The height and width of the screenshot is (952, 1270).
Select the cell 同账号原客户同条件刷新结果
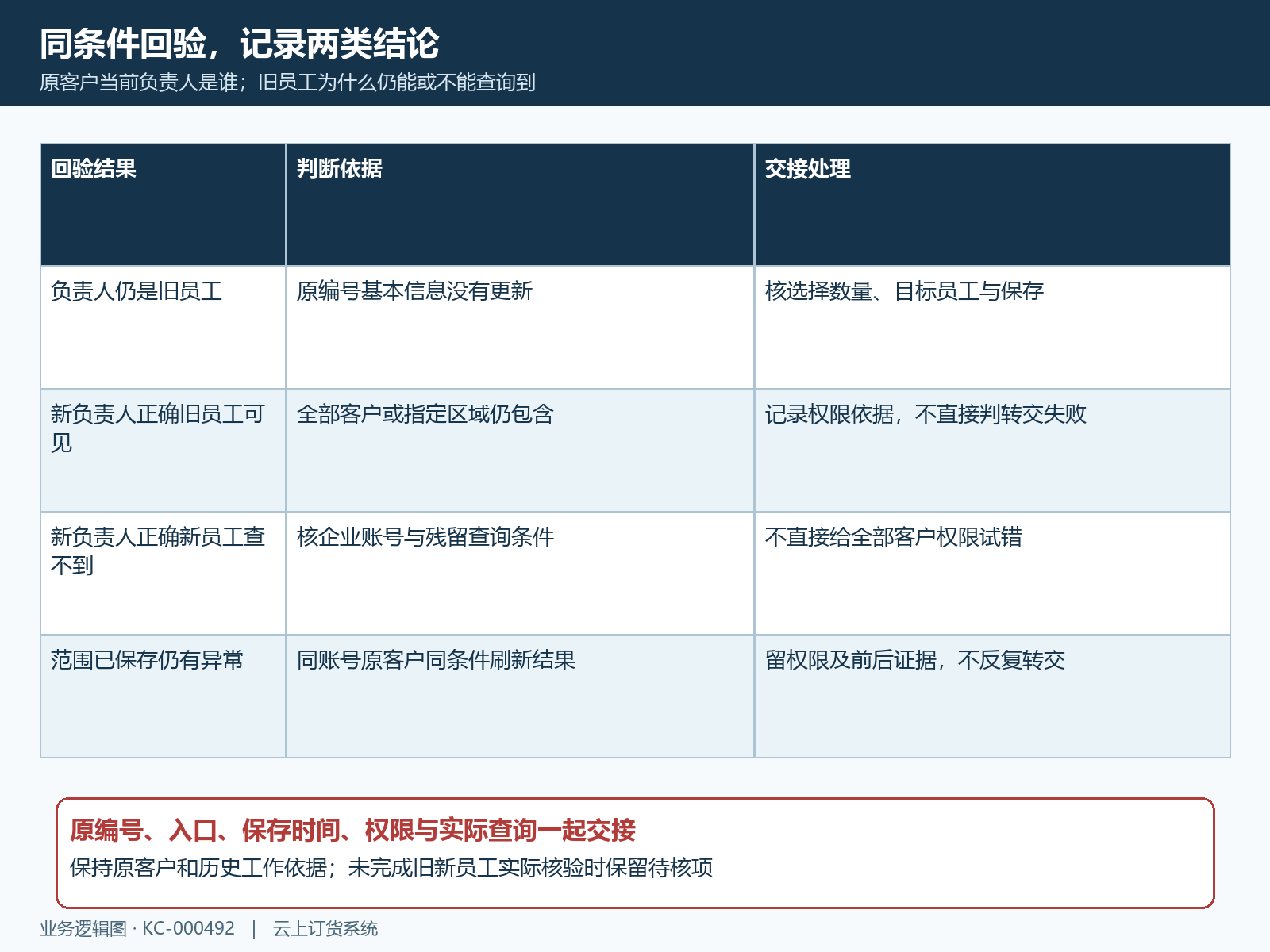(x=520, y=697)
